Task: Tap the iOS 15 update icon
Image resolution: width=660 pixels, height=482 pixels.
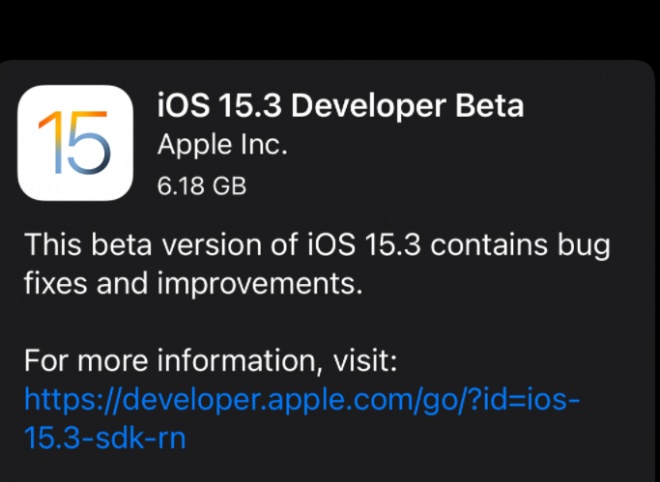Action: pos(75,143)
